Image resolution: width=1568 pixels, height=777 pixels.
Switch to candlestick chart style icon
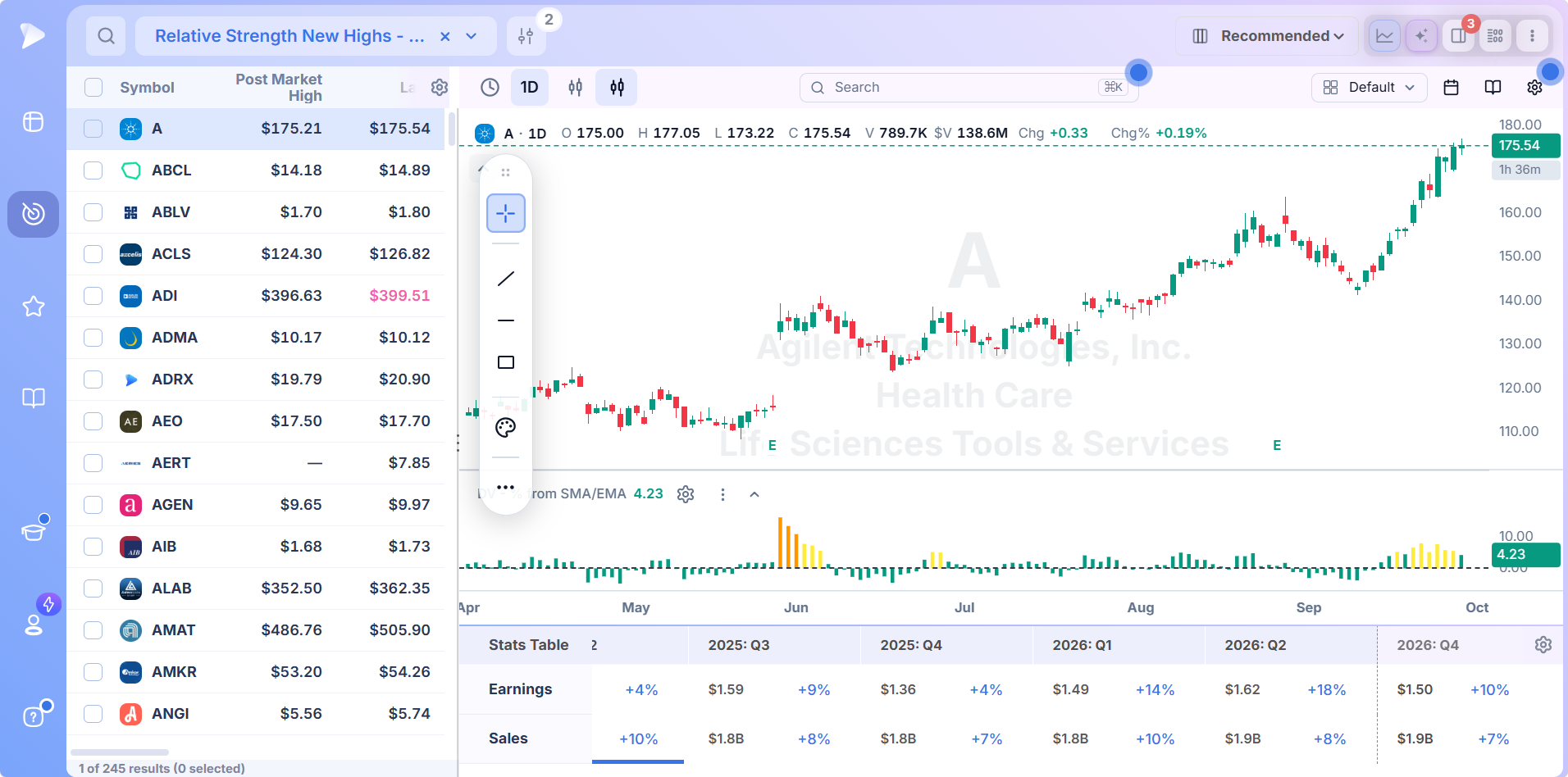(x=618, y=88)
